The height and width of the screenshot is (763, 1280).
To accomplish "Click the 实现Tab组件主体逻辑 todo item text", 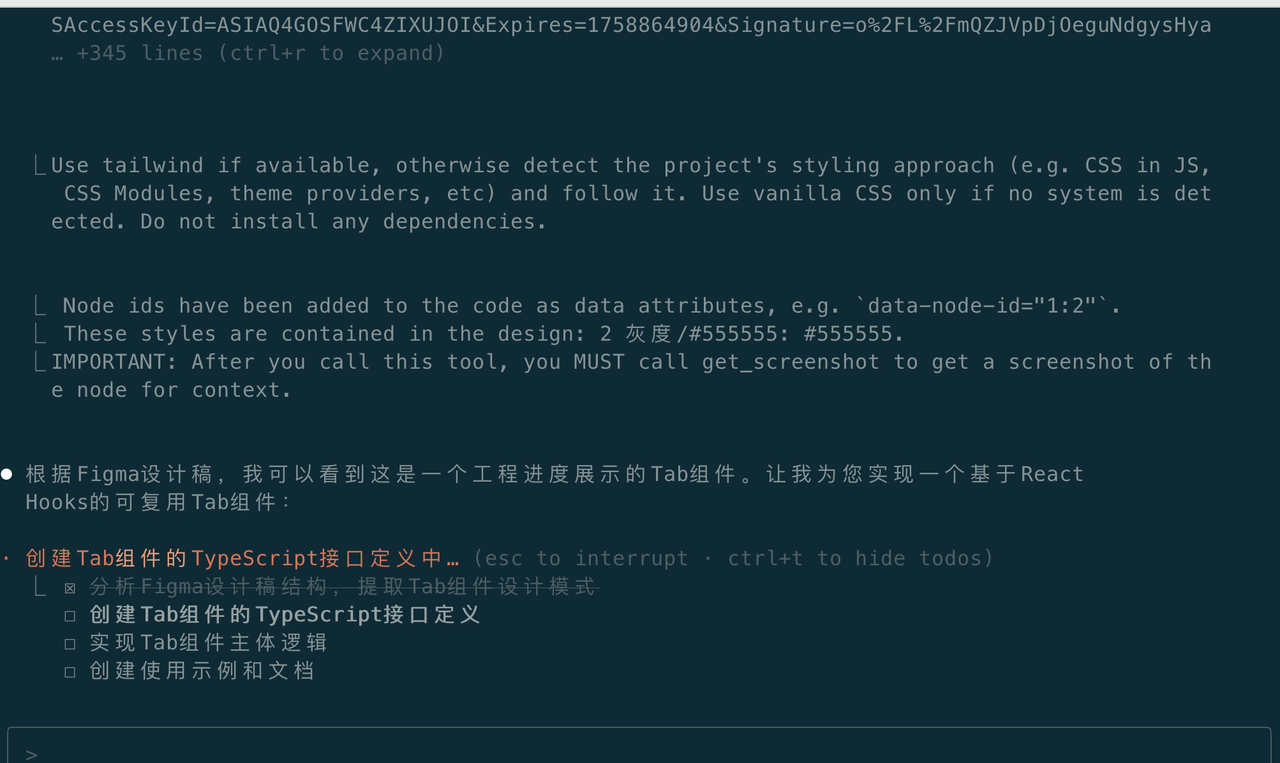I will 208,643.
